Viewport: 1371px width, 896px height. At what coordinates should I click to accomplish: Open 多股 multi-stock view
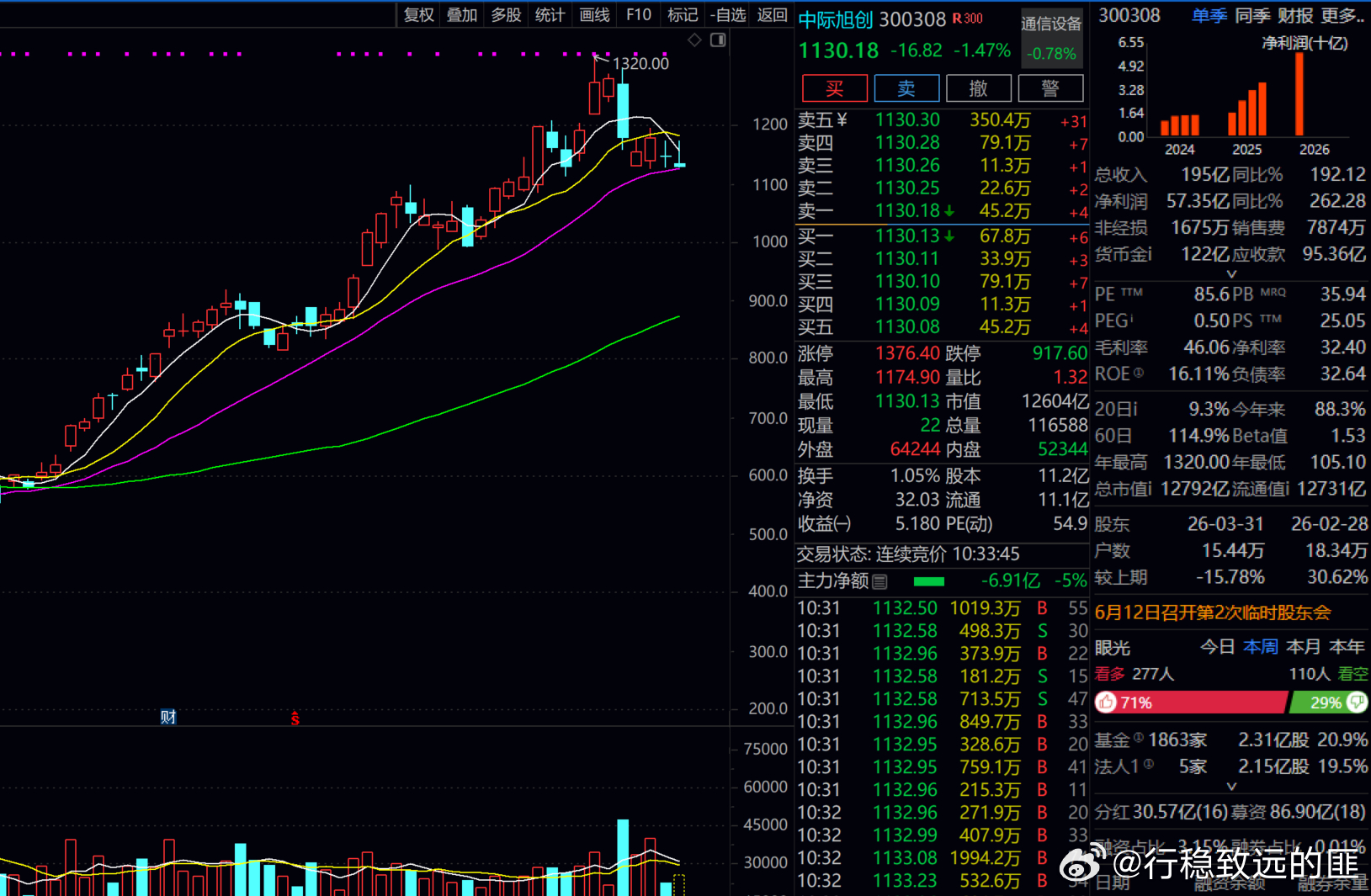506,14
